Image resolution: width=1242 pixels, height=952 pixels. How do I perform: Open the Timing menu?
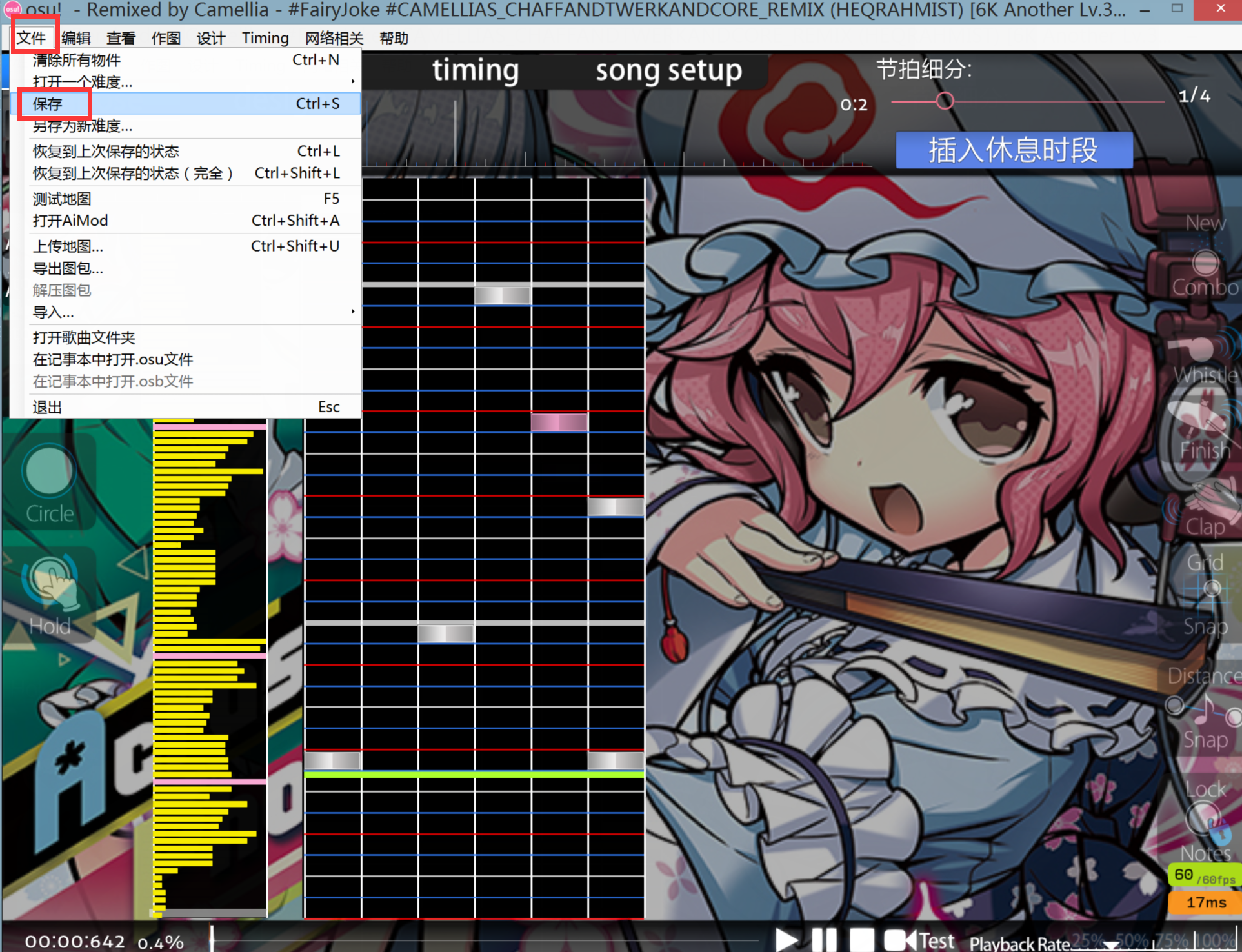pyautogui.click(x=265, y=38)
